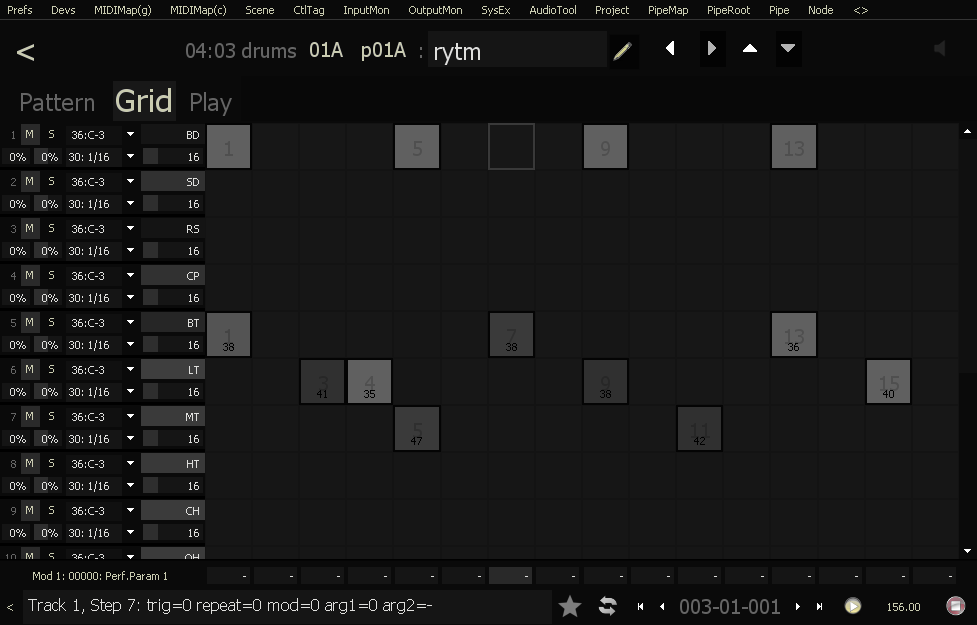Solo the SD track with S button
The width and height of the screenshot is (977, 625).
point(51,181)
